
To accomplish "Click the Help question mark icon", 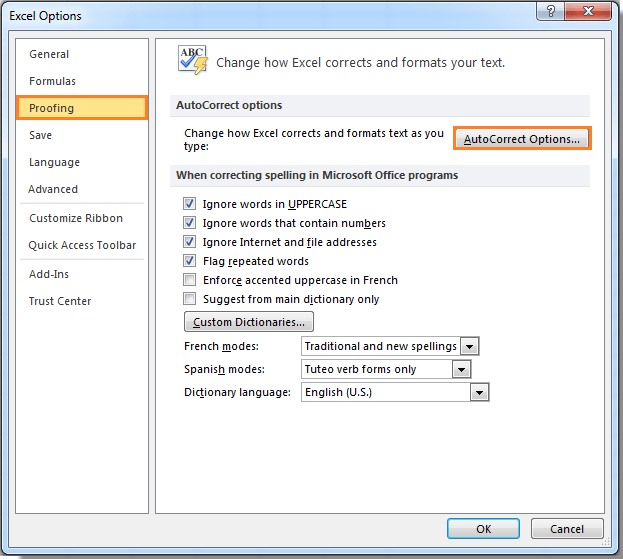I will (550, 11).
